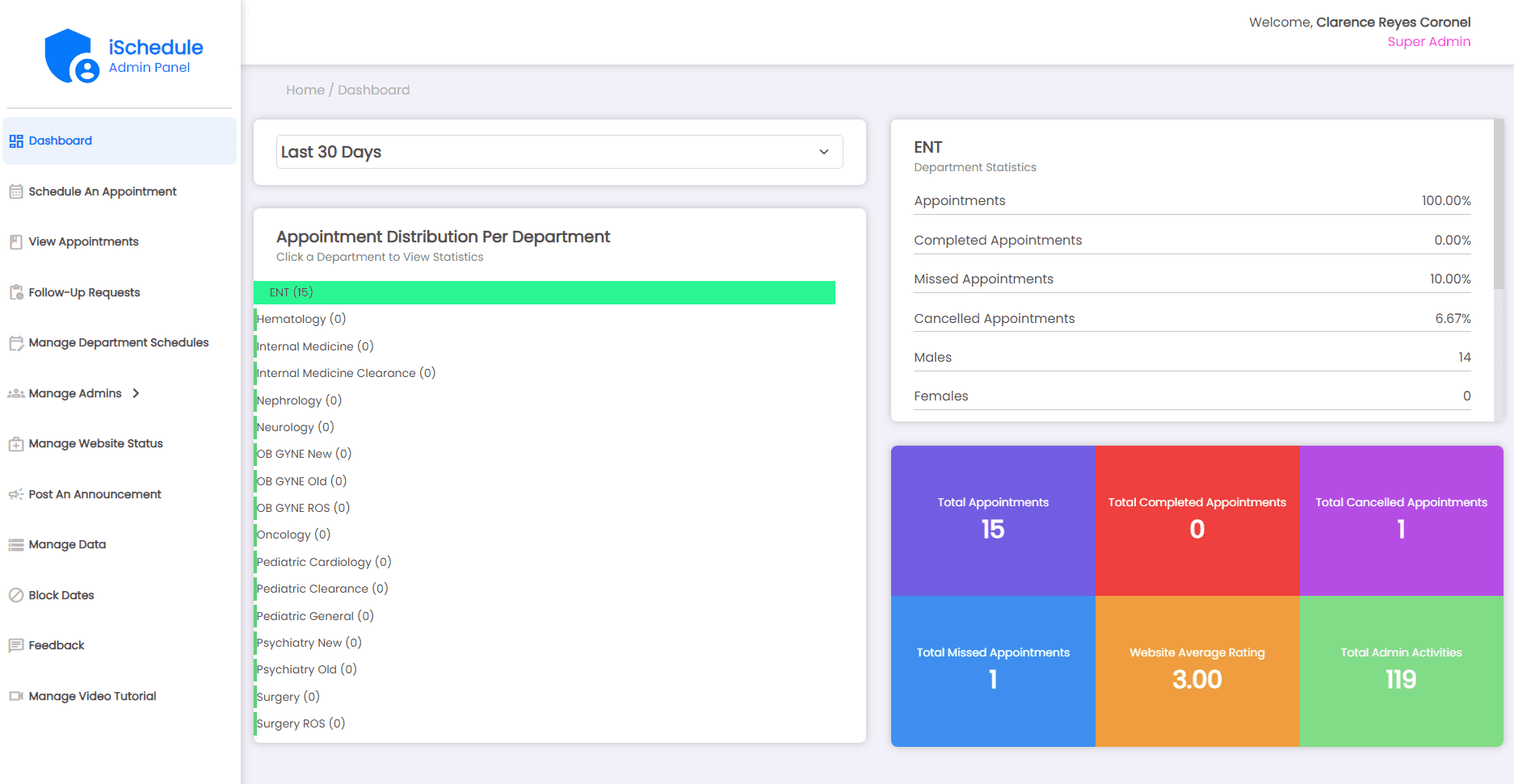Click the Home breadcrumb link
The height and width of the screenshot is (784, 1514).
(305, 90)
